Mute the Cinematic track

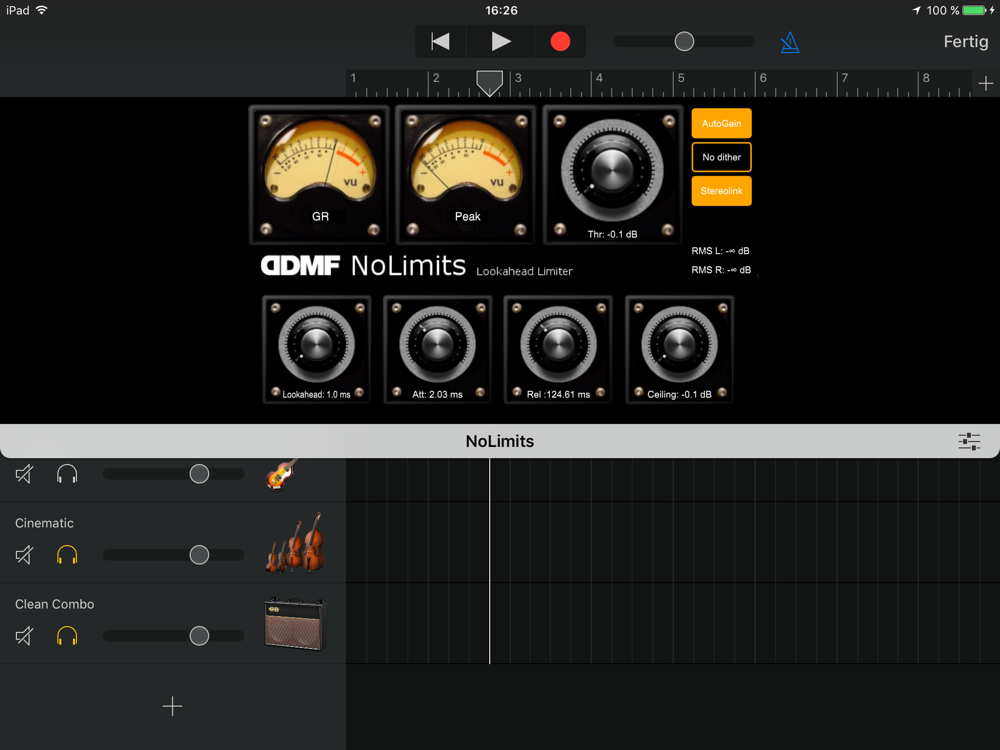(x=24, y=555)
